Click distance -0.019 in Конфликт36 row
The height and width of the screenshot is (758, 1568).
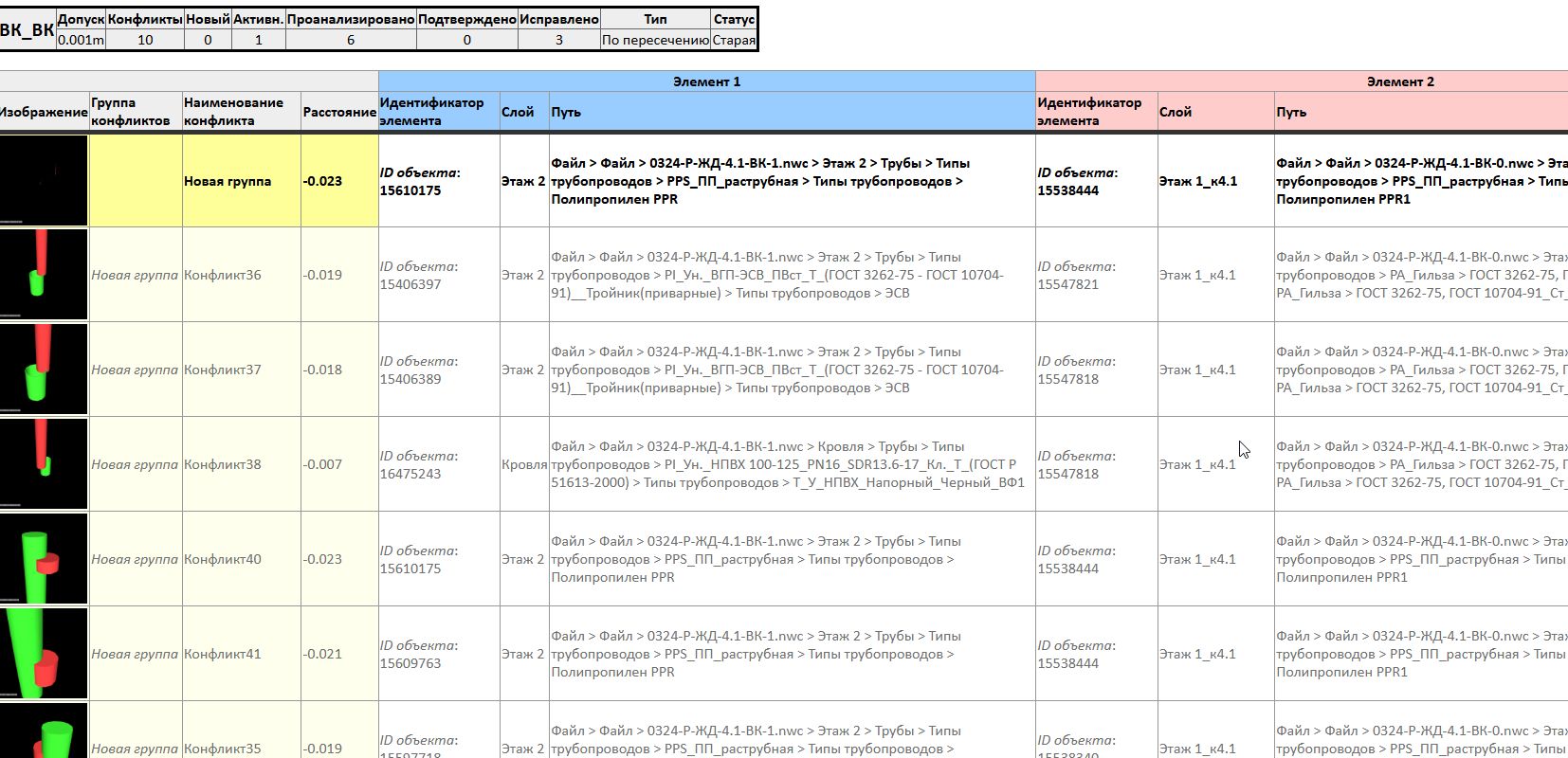tap(323, 275)
